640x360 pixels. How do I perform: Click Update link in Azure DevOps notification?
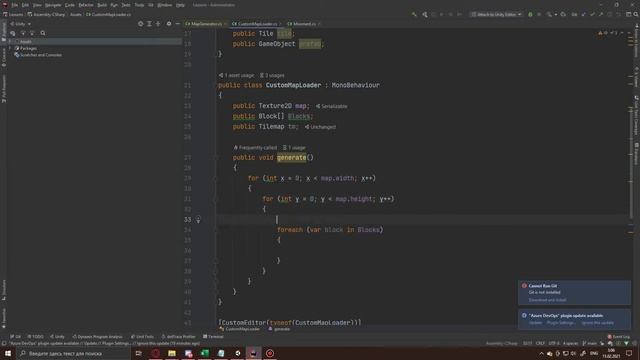(536, 323)
